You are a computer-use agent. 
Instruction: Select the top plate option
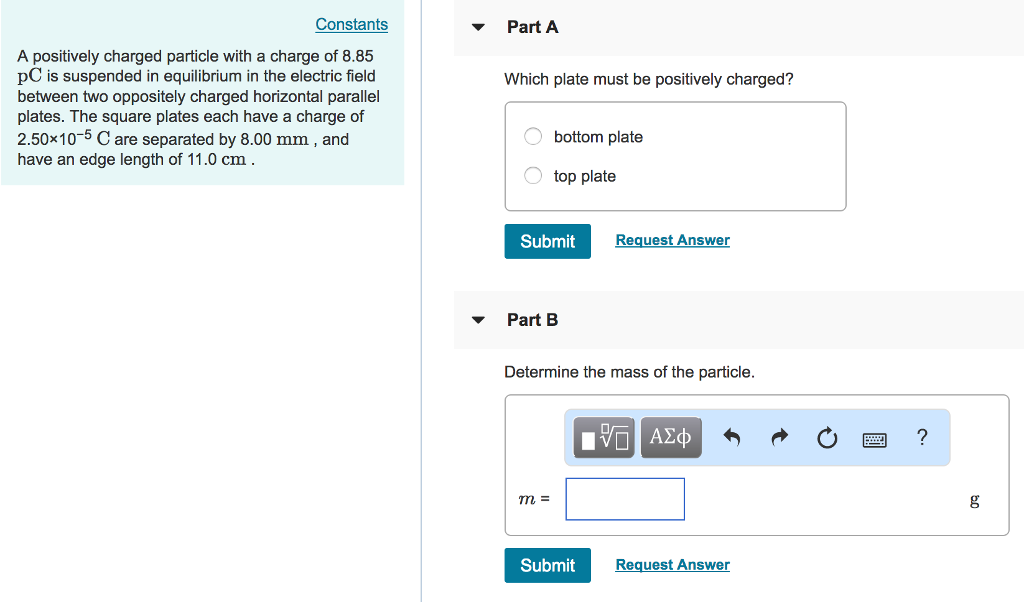[532, 174]
